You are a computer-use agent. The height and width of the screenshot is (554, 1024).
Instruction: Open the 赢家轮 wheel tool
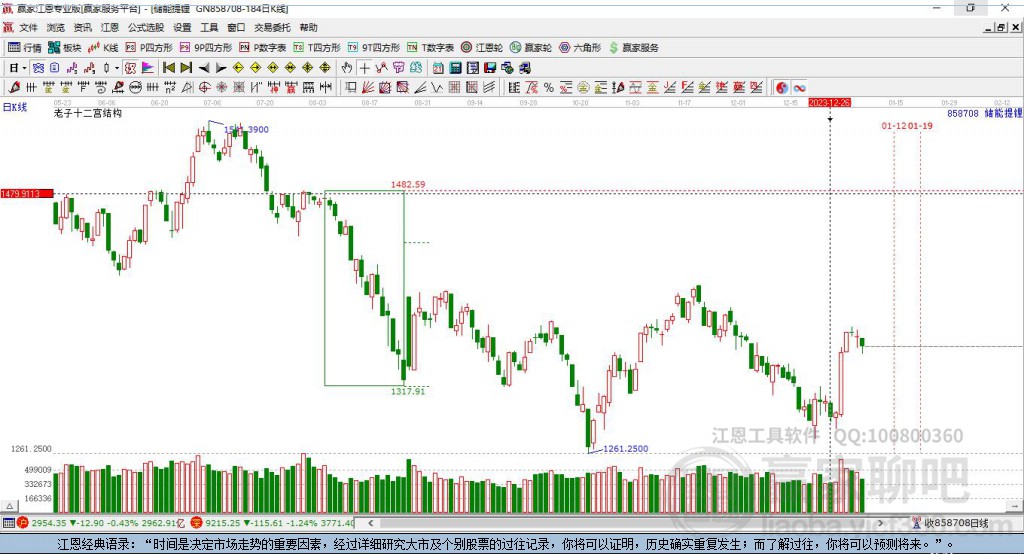pyautogui.click(x=531, y=48)
